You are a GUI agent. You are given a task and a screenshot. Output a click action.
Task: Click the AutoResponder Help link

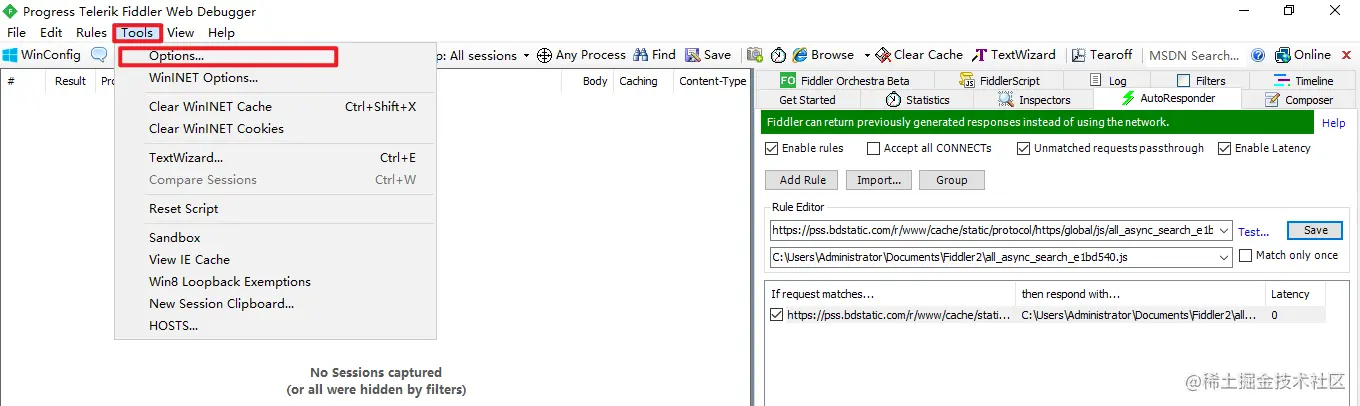coord(1333,123)
